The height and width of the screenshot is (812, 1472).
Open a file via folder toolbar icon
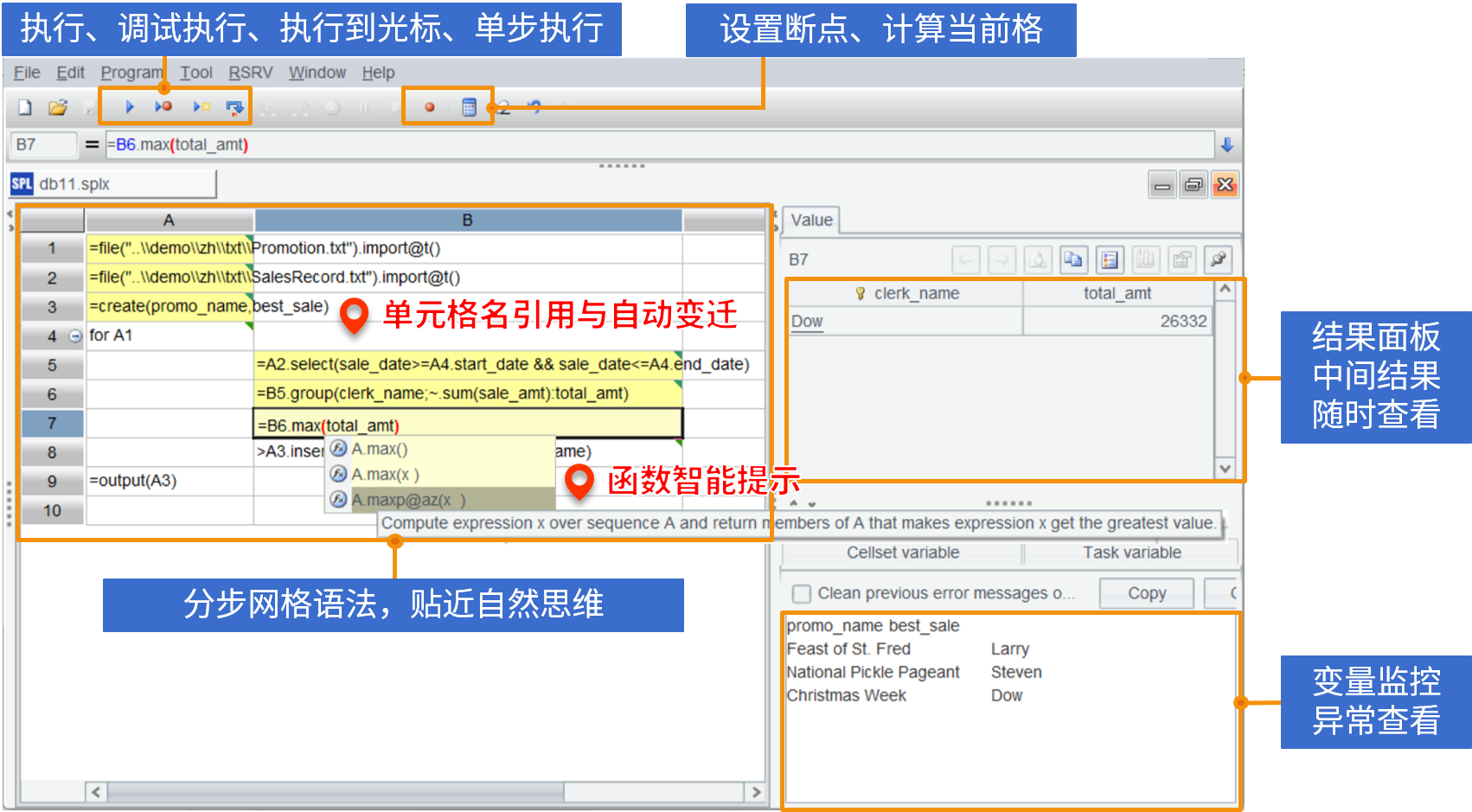tap(58, 107)
